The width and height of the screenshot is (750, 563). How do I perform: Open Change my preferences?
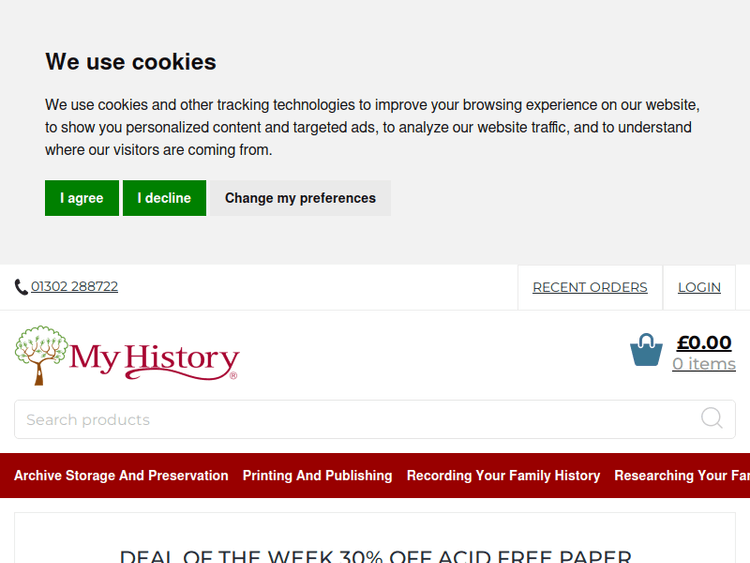coord(300,198)
